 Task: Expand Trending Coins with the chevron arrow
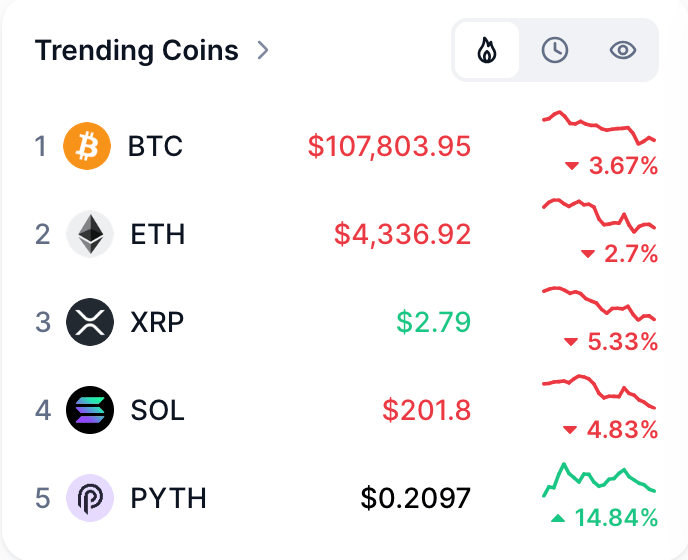pyautogui.click(x=263, y=50)
